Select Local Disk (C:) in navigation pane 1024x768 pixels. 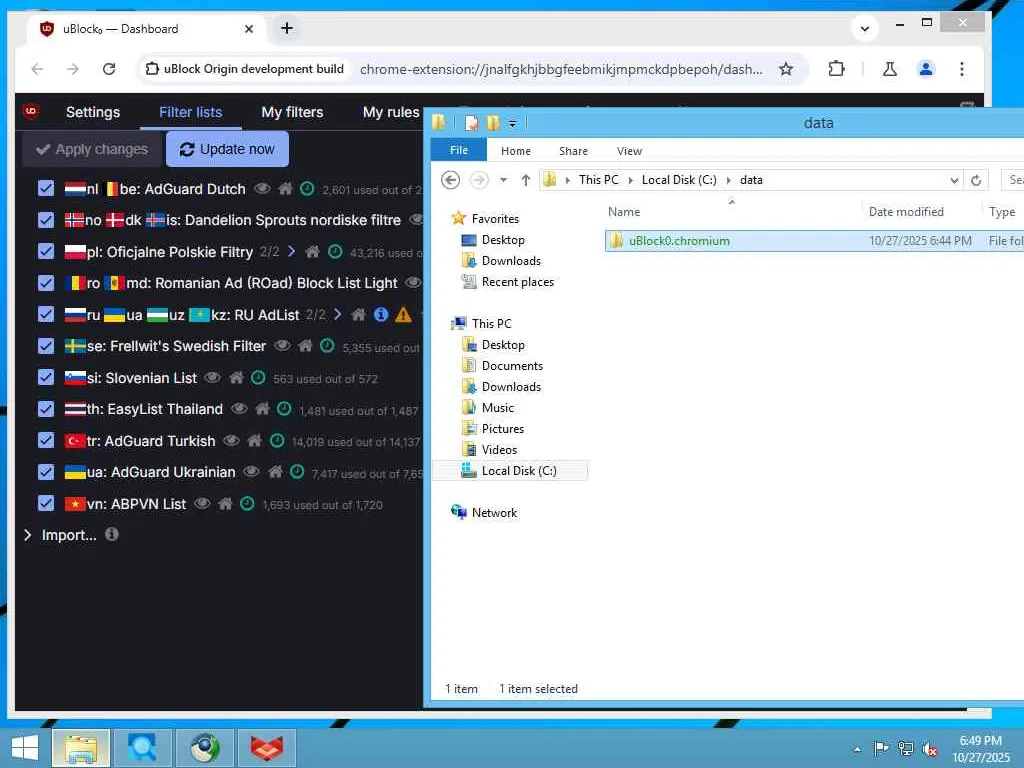pos(519,471)
